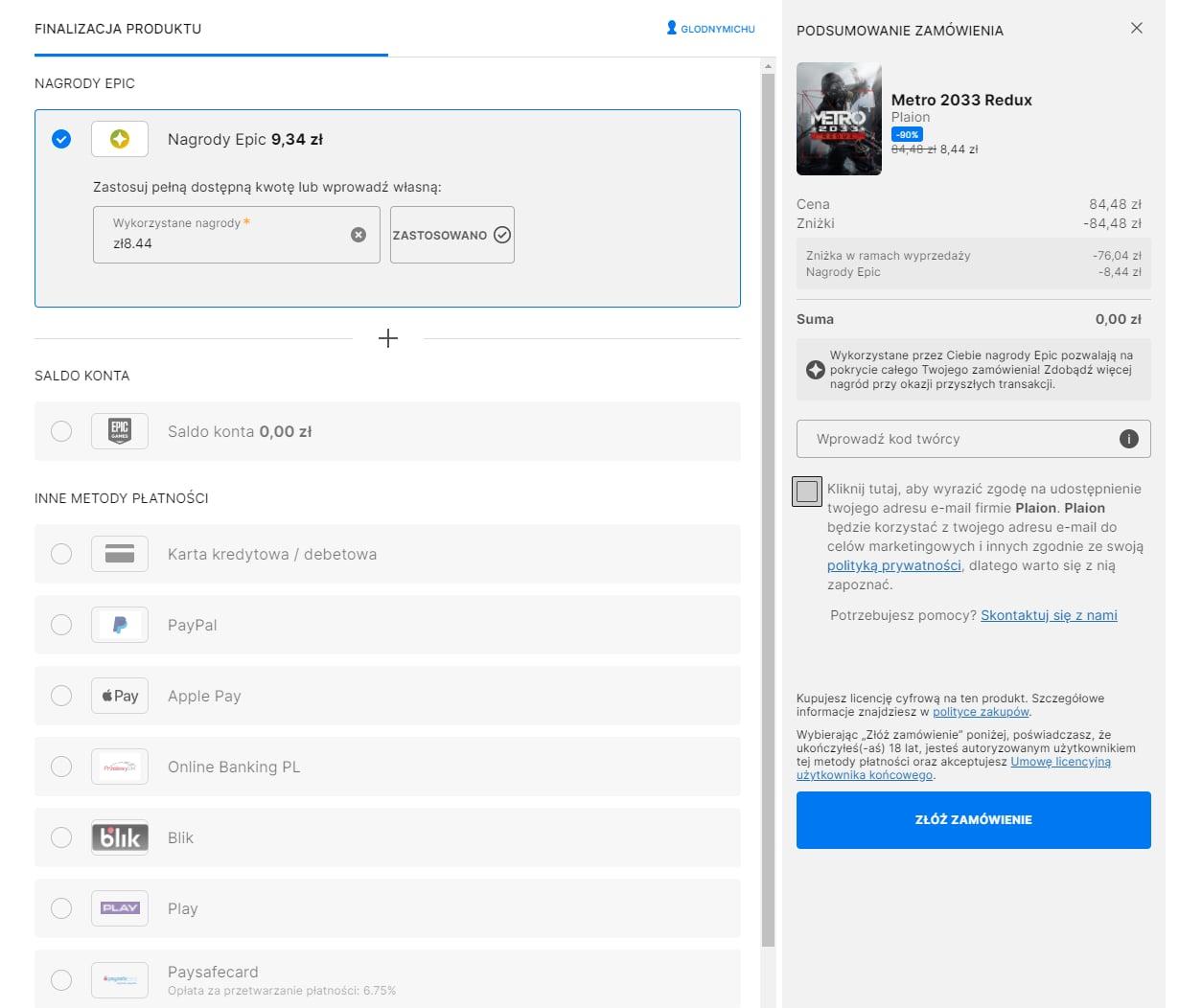Select the Saldo konta radio button

coord(61,431)
